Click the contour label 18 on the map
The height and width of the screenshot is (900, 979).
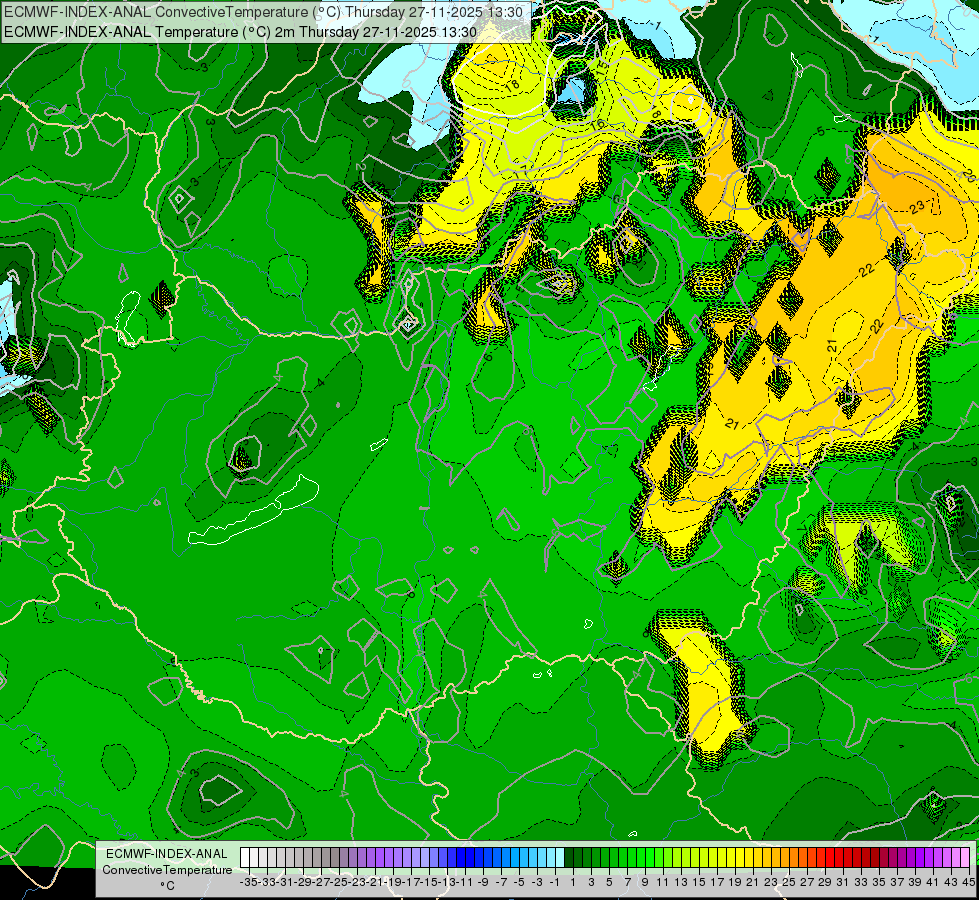(513, 85)
